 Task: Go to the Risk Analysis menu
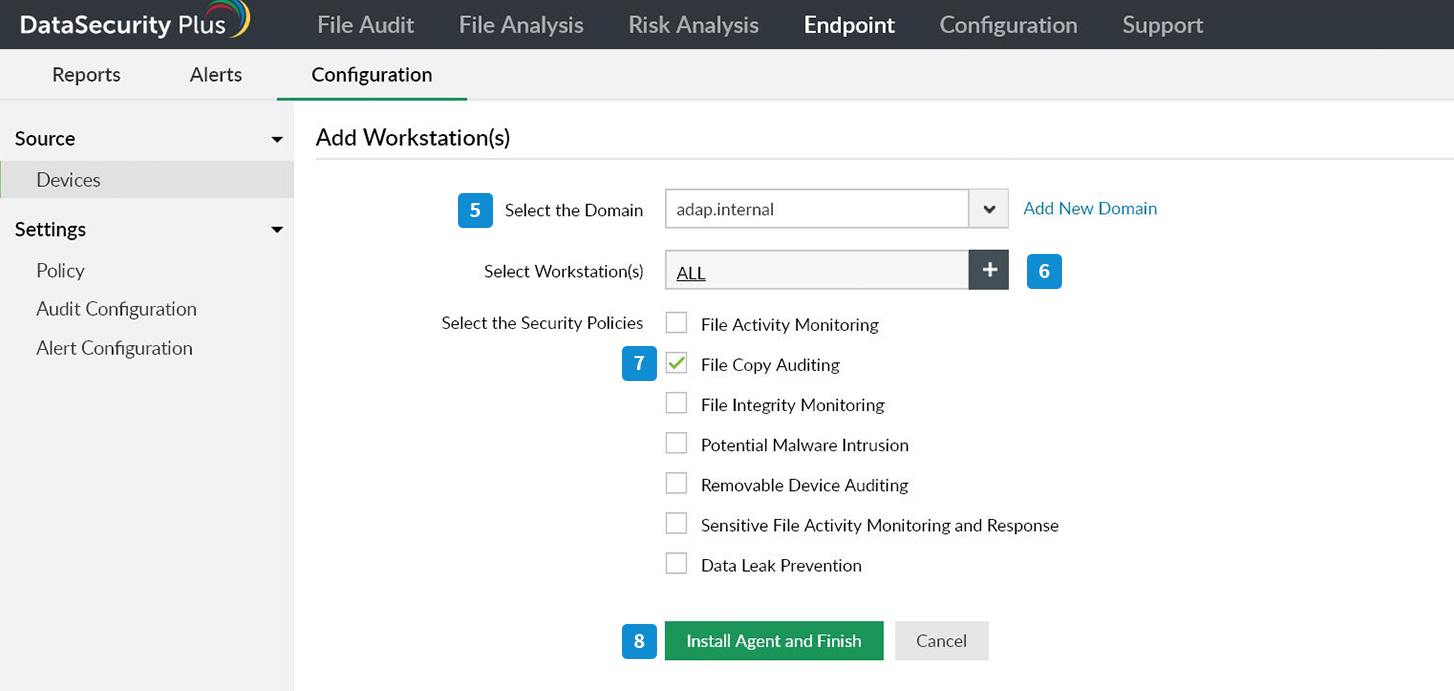[693, 25]
